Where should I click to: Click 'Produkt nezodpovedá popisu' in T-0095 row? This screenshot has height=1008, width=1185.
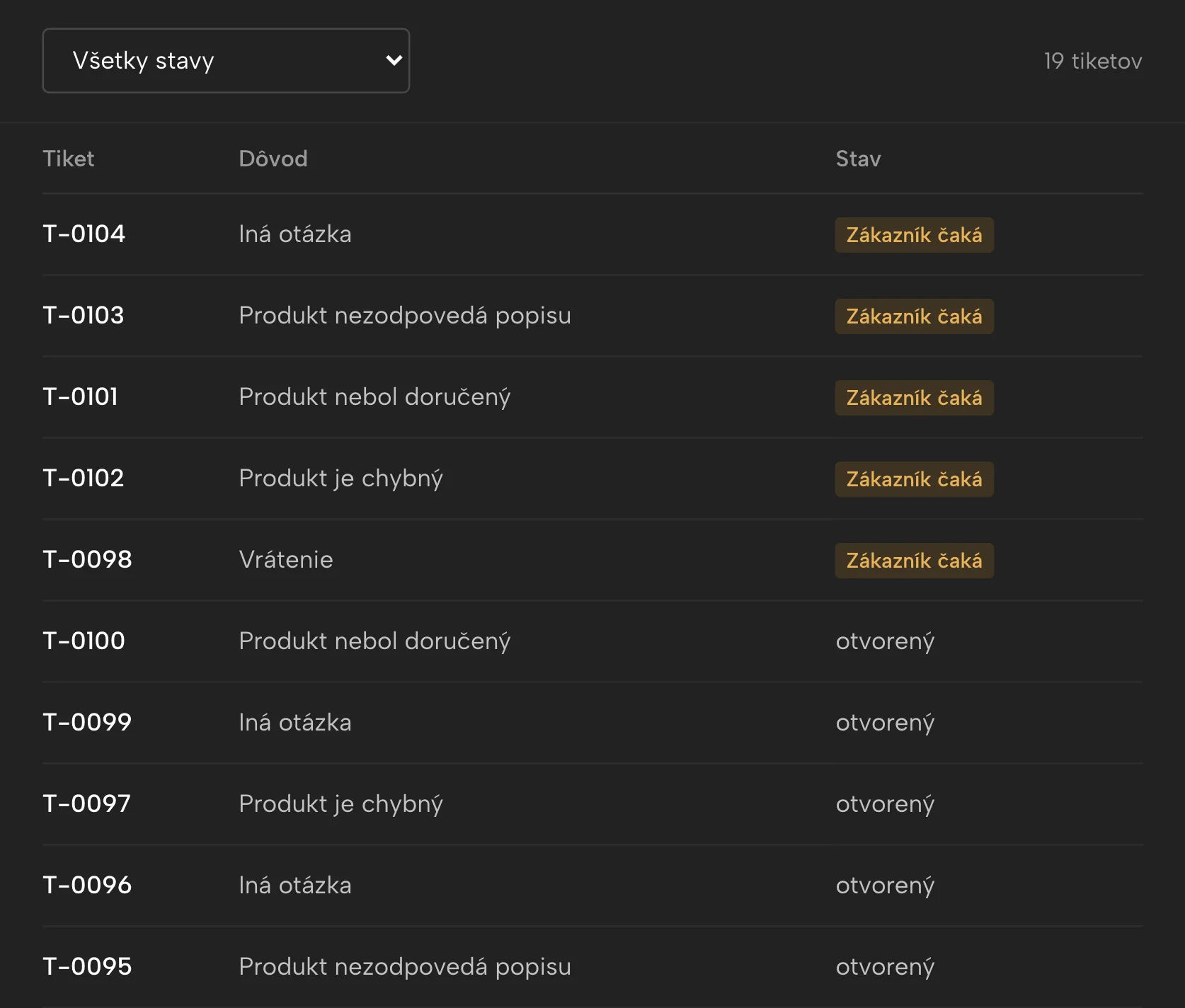405,967
